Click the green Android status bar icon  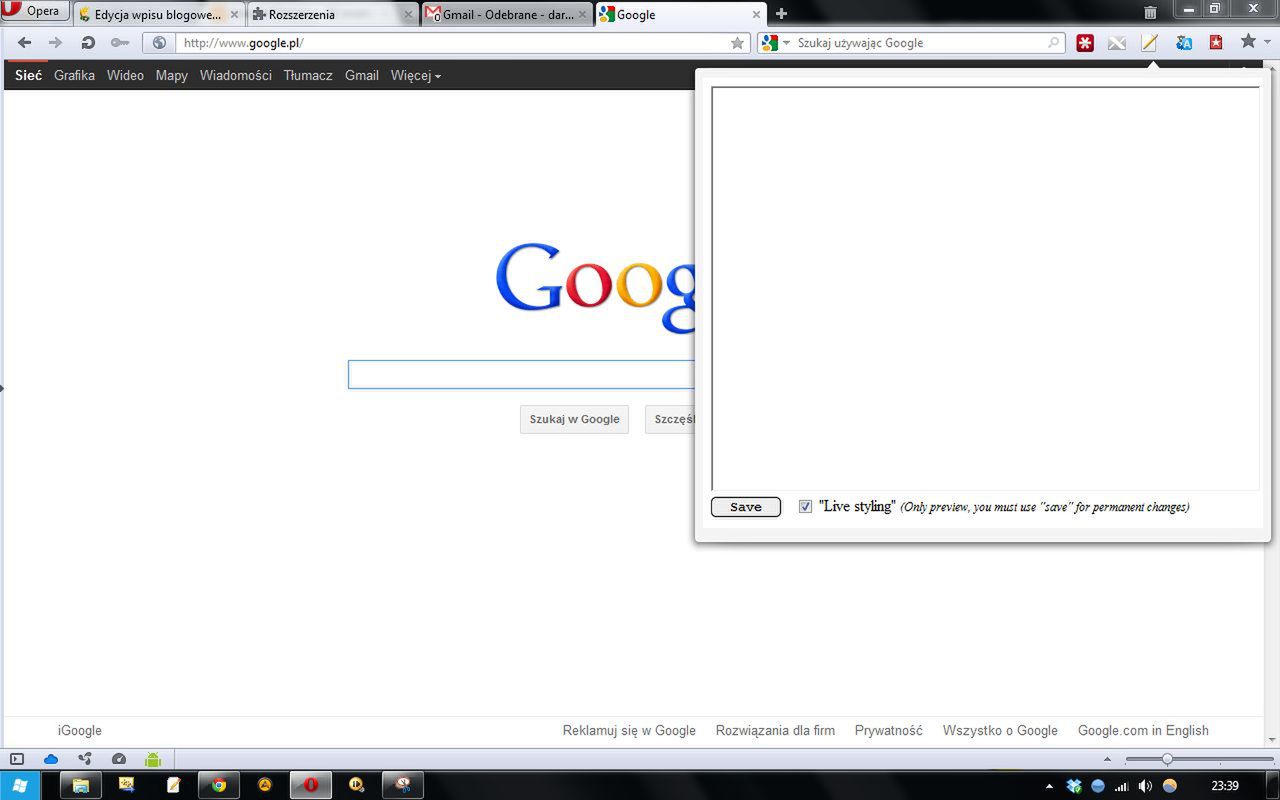click(153, 759)
